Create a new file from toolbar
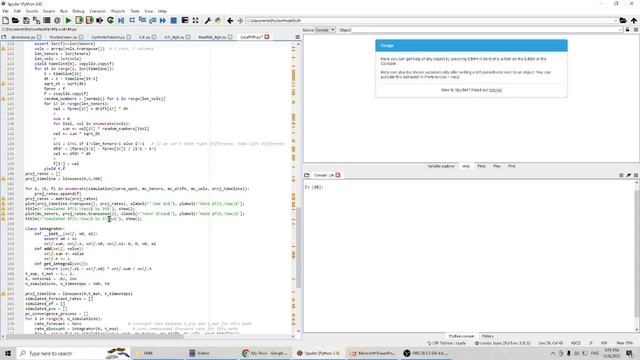This screenshot has height=360, width=640. (5, 20)
